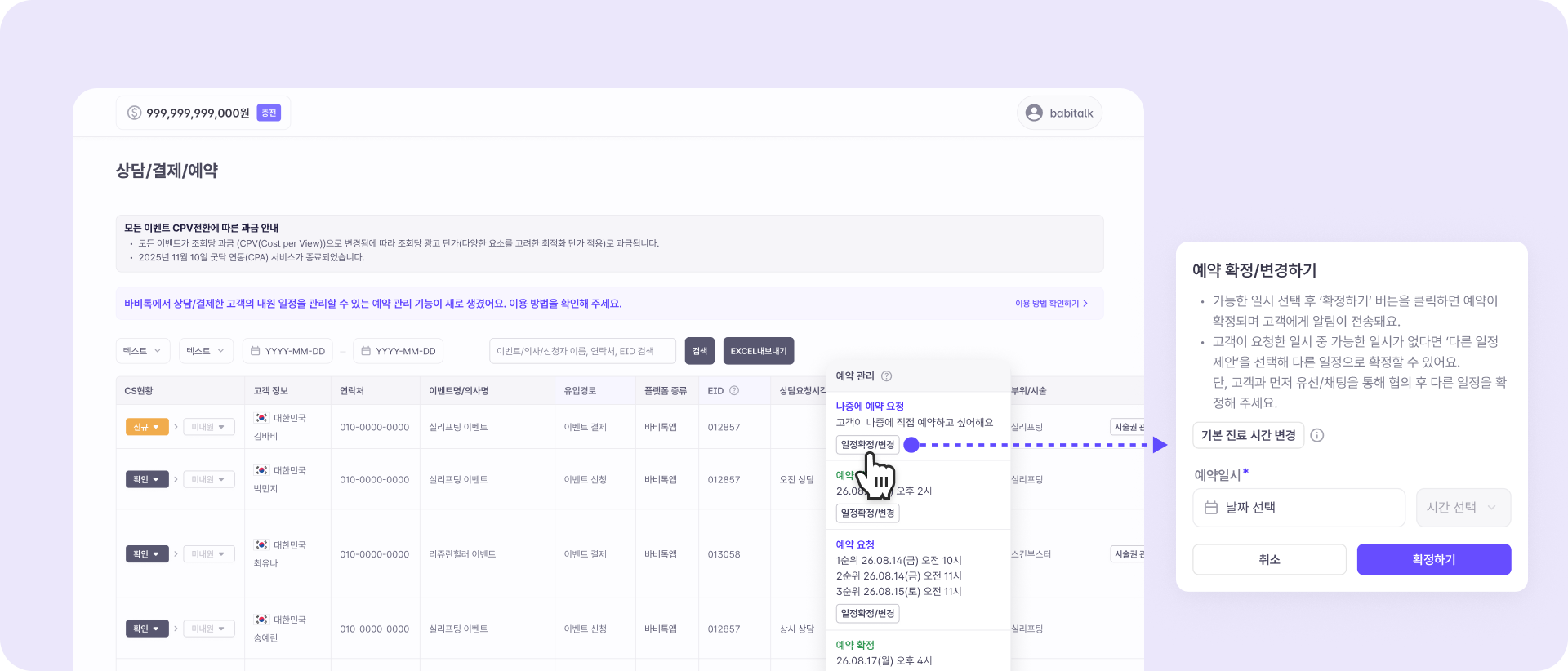The width and height of the screenshot is (1568, 671).
Task: Click the 충전 recharge badge
Action: 269,113
